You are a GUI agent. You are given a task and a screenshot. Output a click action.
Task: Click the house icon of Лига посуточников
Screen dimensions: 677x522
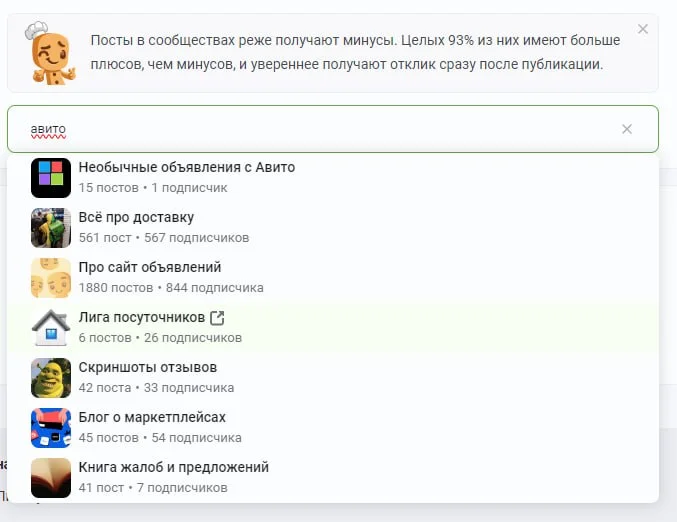(51, 328)
